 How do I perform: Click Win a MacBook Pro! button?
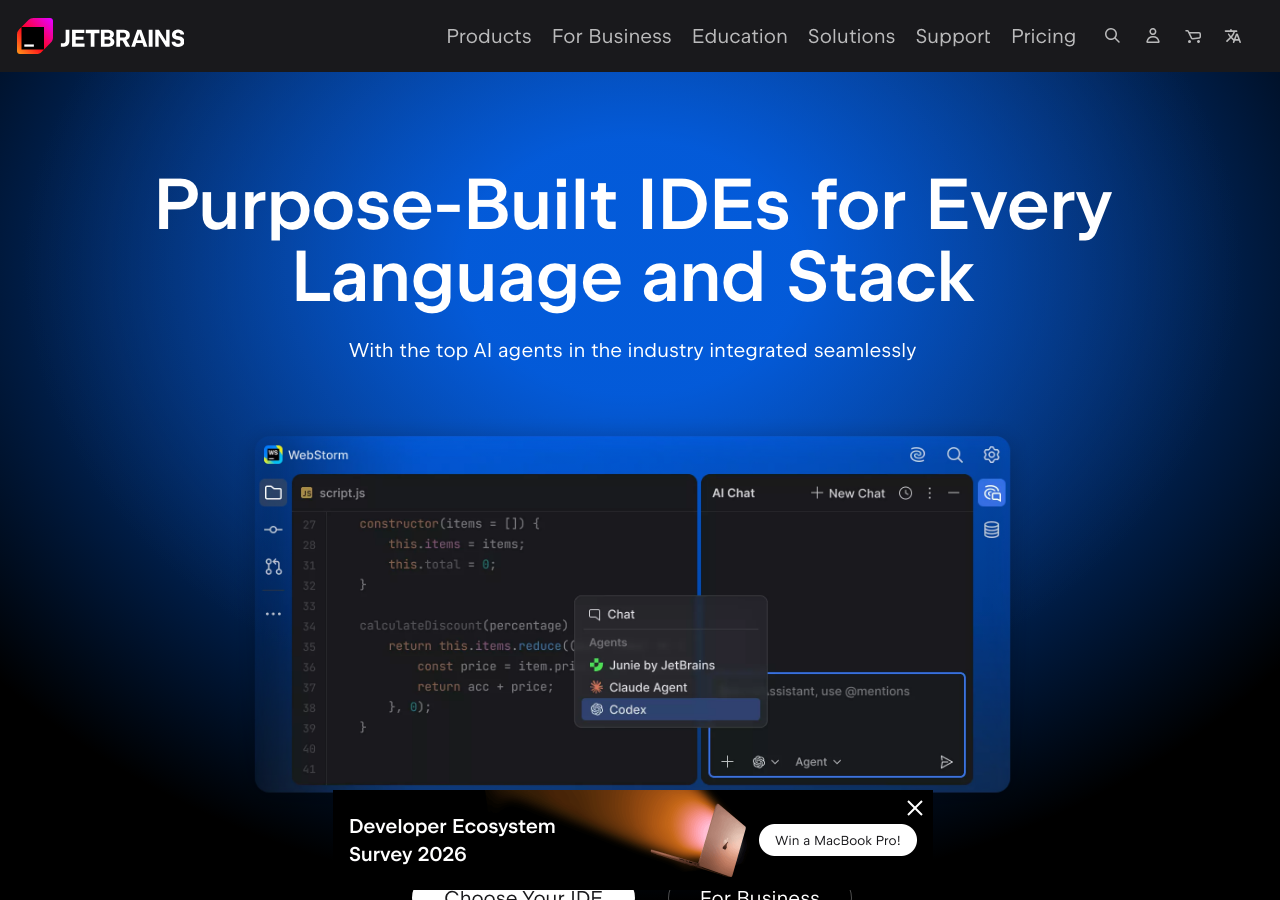pyautogui.click(x=838, y=840)
